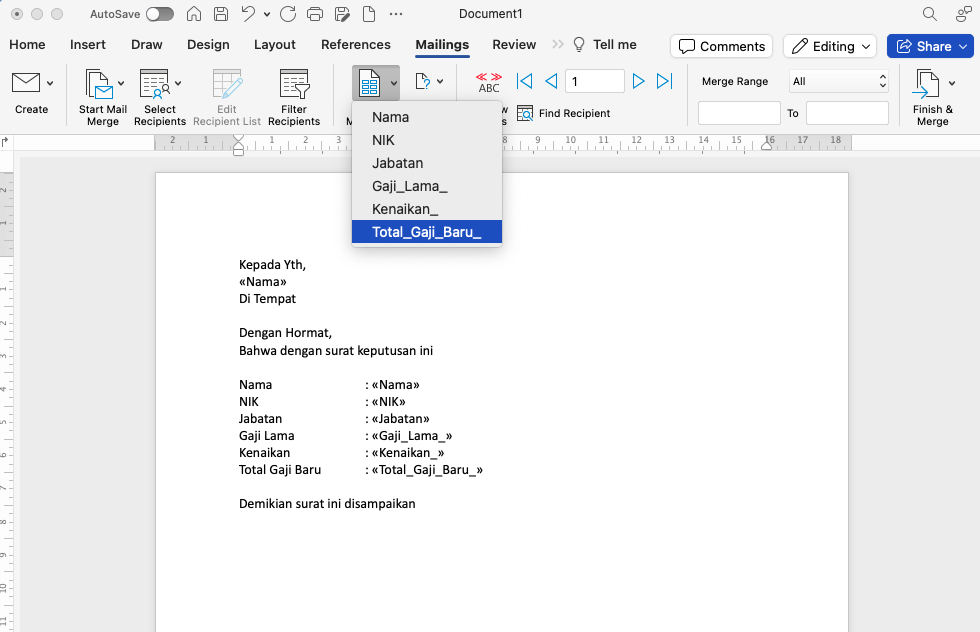Click the Comments button
This screenshot has height=632, width=980.
722,46
